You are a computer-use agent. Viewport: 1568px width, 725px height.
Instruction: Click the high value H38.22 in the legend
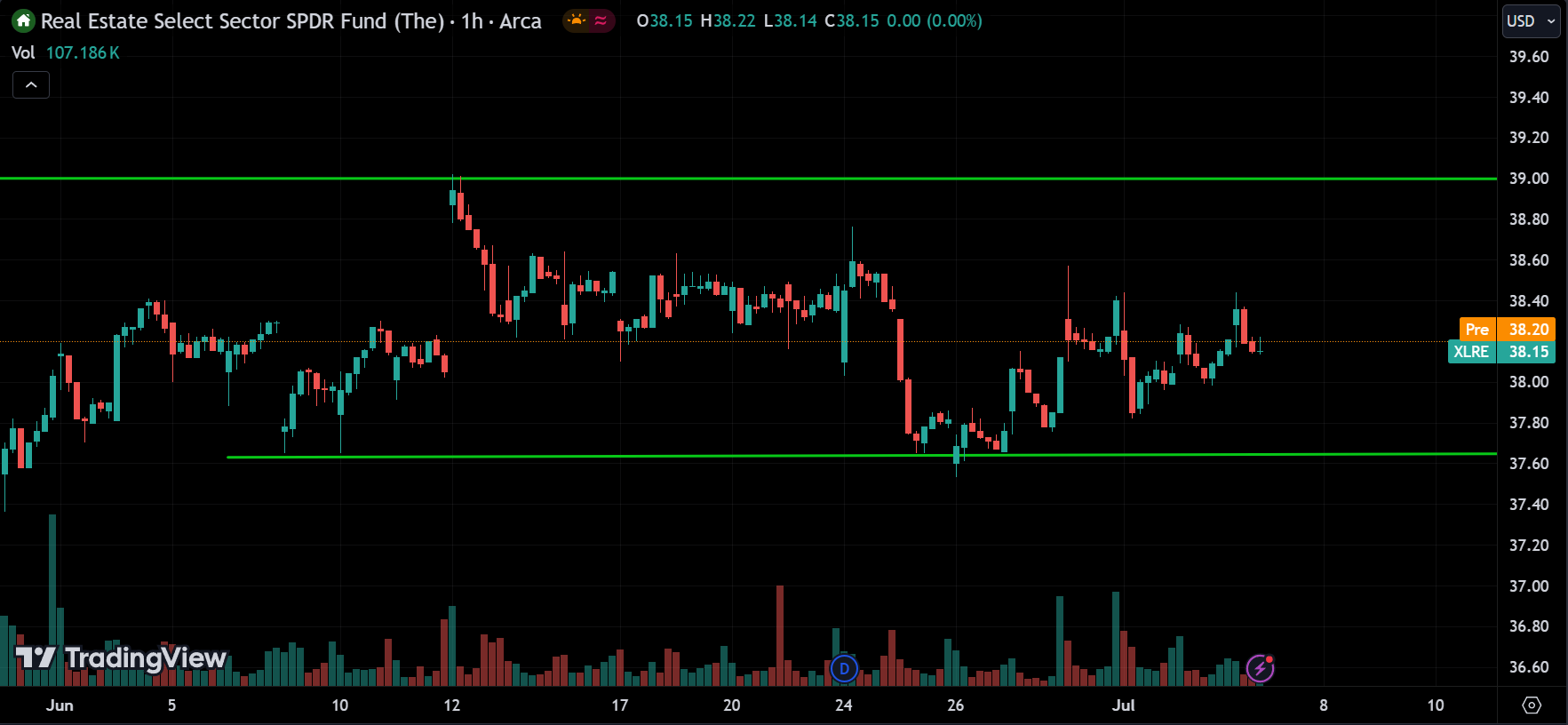pos(728,21)
